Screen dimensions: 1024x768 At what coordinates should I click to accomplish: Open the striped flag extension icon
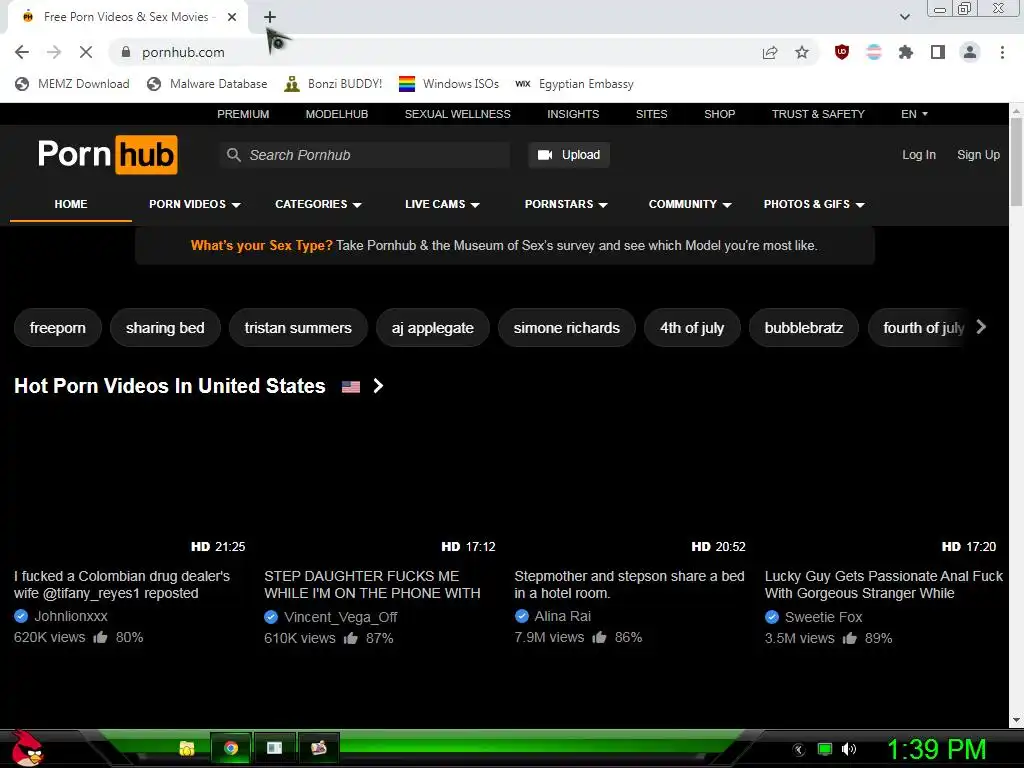(874, 52)
